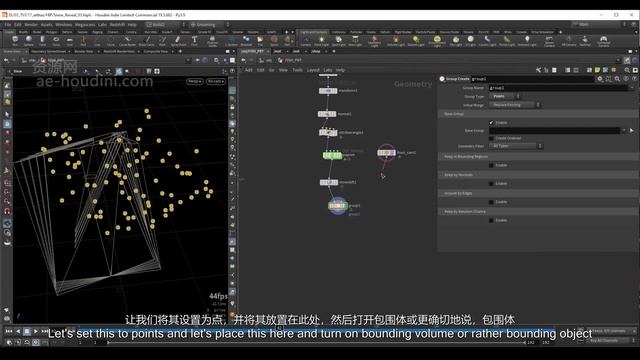The width and height of the screenshot is (640, 360).
Task: Select the Spray Paint shelf tool
Action: 178,40
